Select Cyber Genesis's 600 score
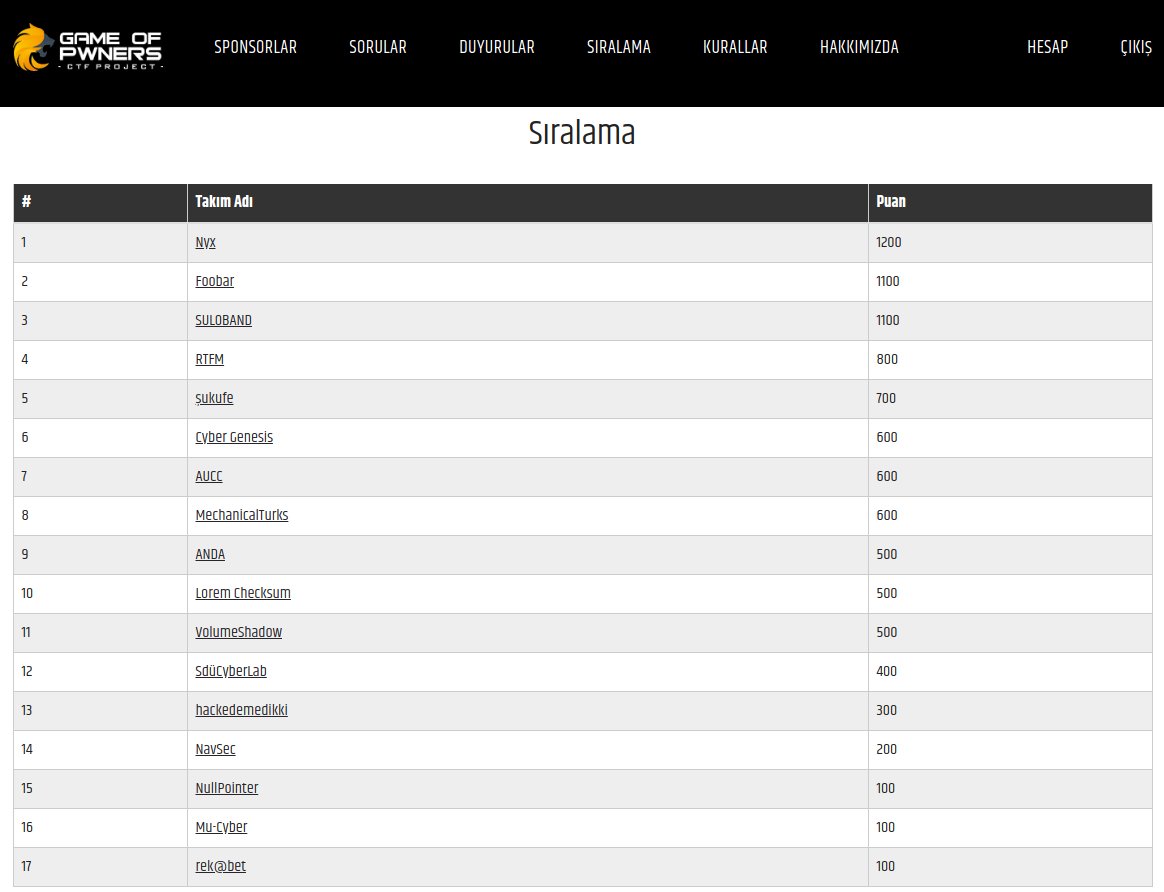1164x892 pixels. tap(1010, 437)
